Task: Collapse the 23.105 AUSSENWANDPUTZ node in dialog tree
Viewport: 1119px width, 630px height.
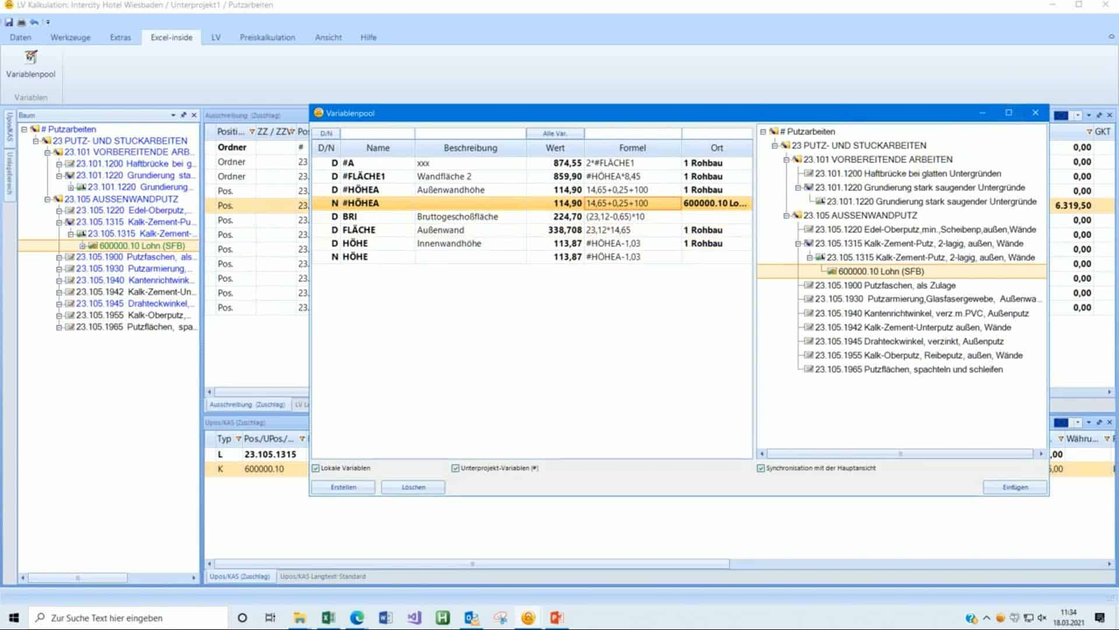Action: coord(787,215)
